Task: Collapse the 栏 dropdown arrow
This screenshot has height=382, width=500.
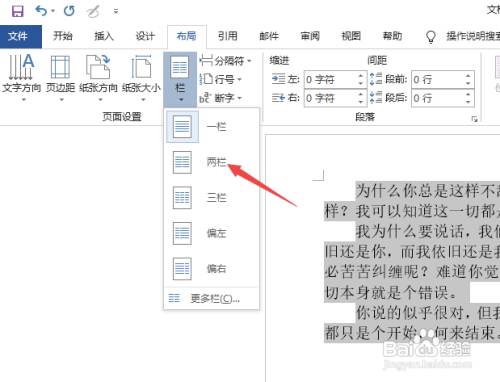Action: pos(181,99)
